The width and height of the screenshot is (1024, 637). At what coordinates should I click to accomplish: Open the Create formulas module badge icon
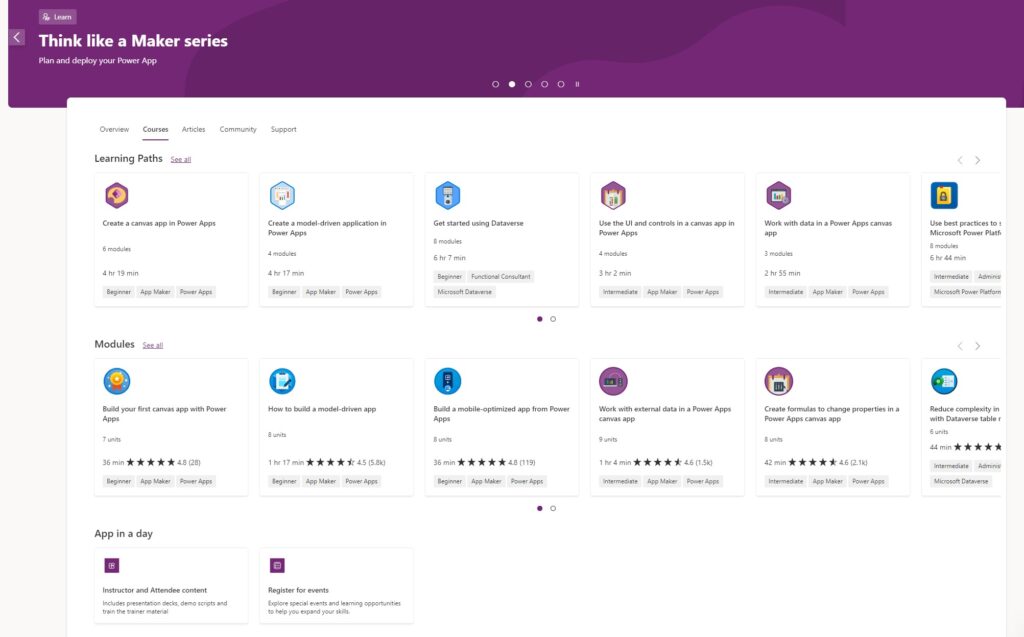780,381
